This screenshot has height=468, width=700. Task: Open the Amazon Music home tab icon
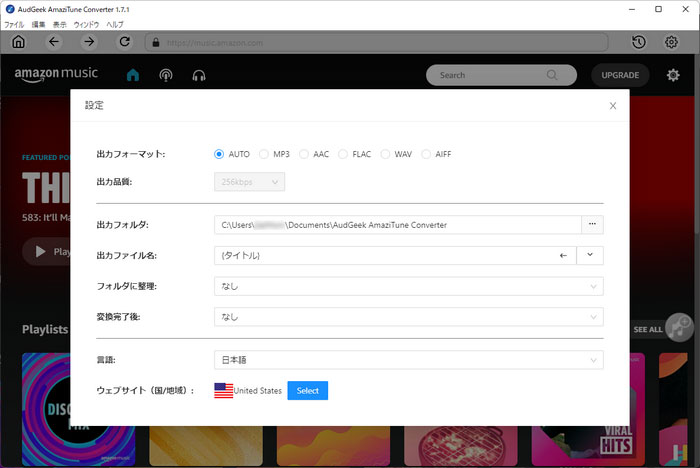[x=133, y=75]
